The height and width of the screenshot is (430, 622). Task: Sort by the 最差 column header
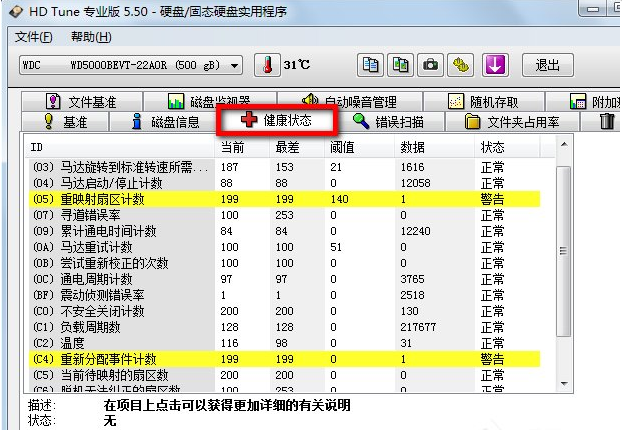pos(297,147)
